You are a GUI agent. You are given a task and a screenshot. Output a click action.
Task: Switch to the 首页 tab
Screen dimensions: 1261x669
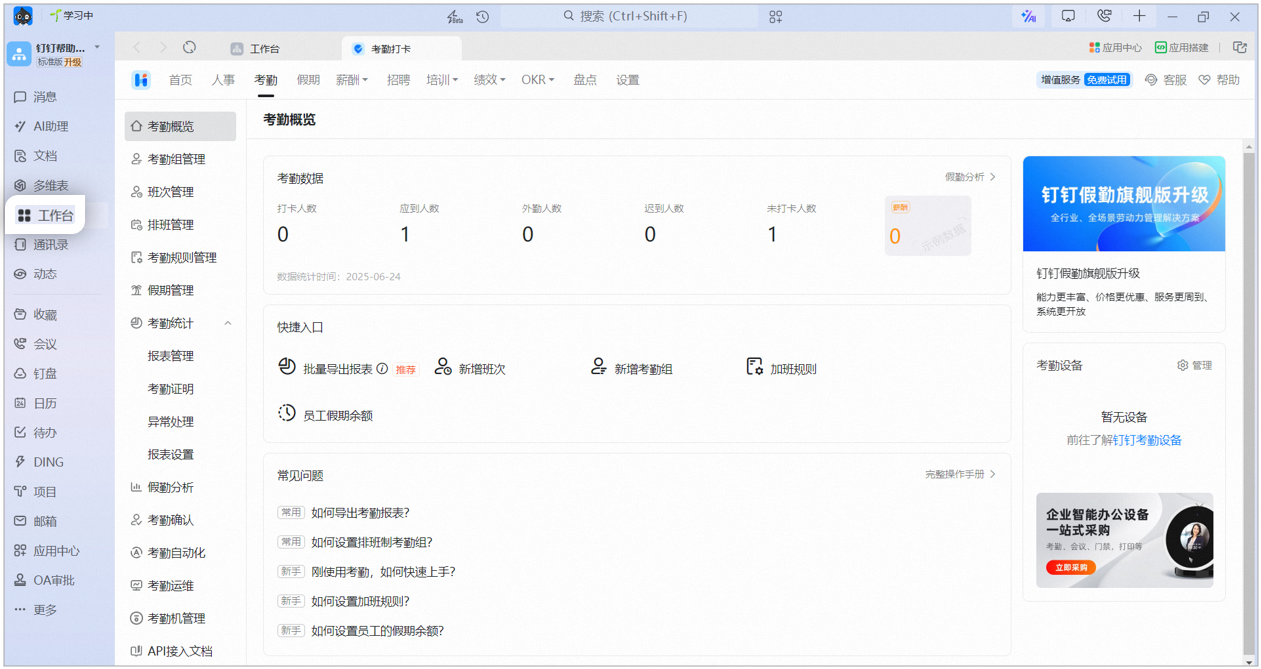pyautogui.click(x=180, y=80)
